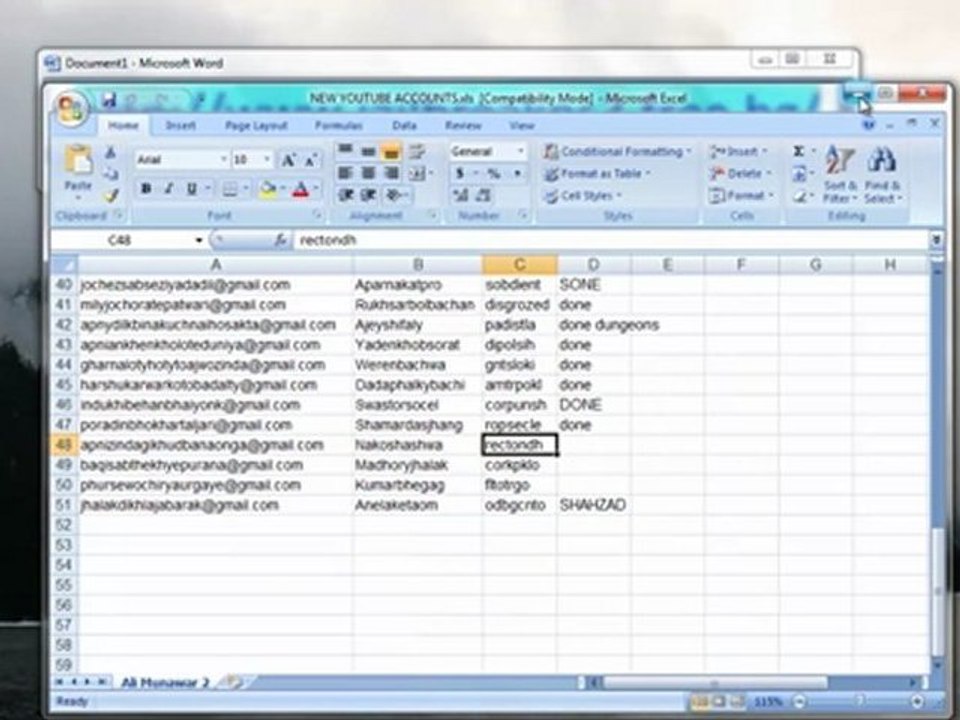Select column C header
Viewport: 960px width, 720px height.
[519, 264]
